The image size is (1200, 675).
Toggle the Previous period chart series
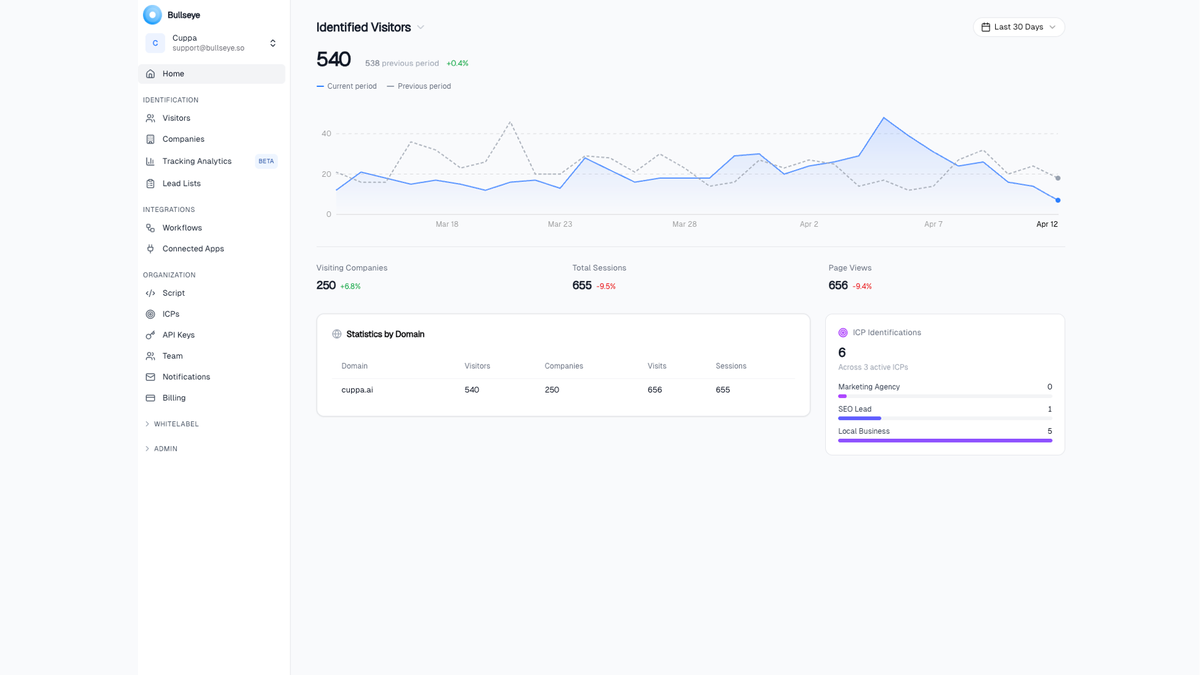[419, 86]
